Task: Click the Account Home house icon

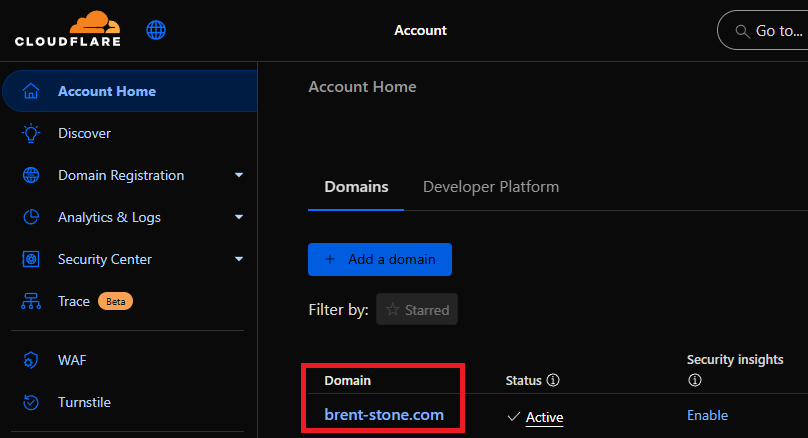Action: (31, 91)
